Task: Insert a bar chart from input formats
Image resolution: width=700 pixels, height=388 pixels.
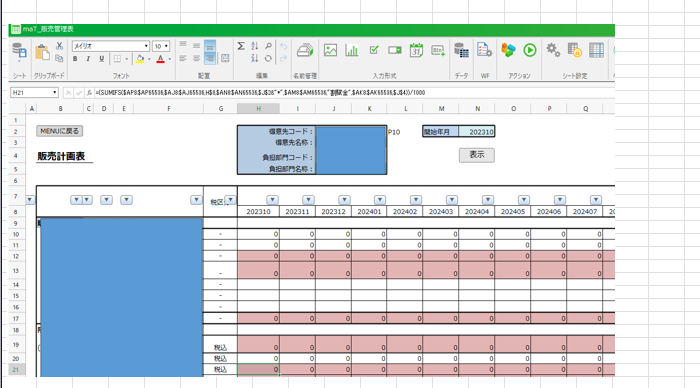Action: [x=352, y=50]
